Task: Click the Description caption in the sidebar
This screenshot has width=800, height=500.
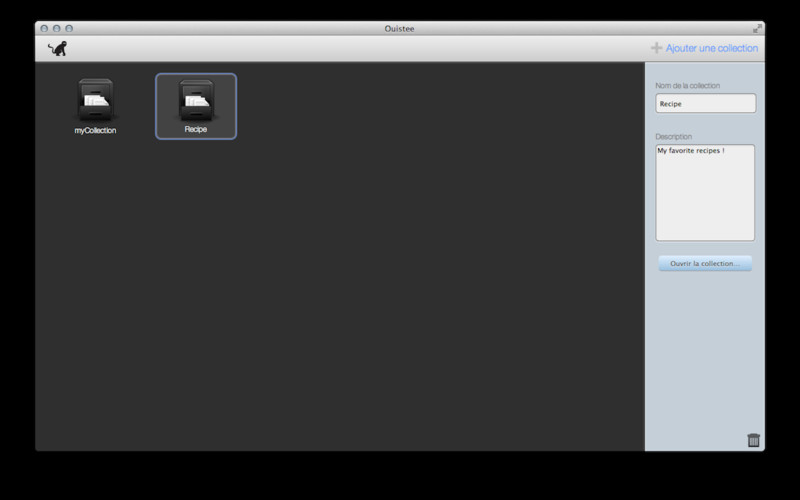Action: [x=673, y=136]
